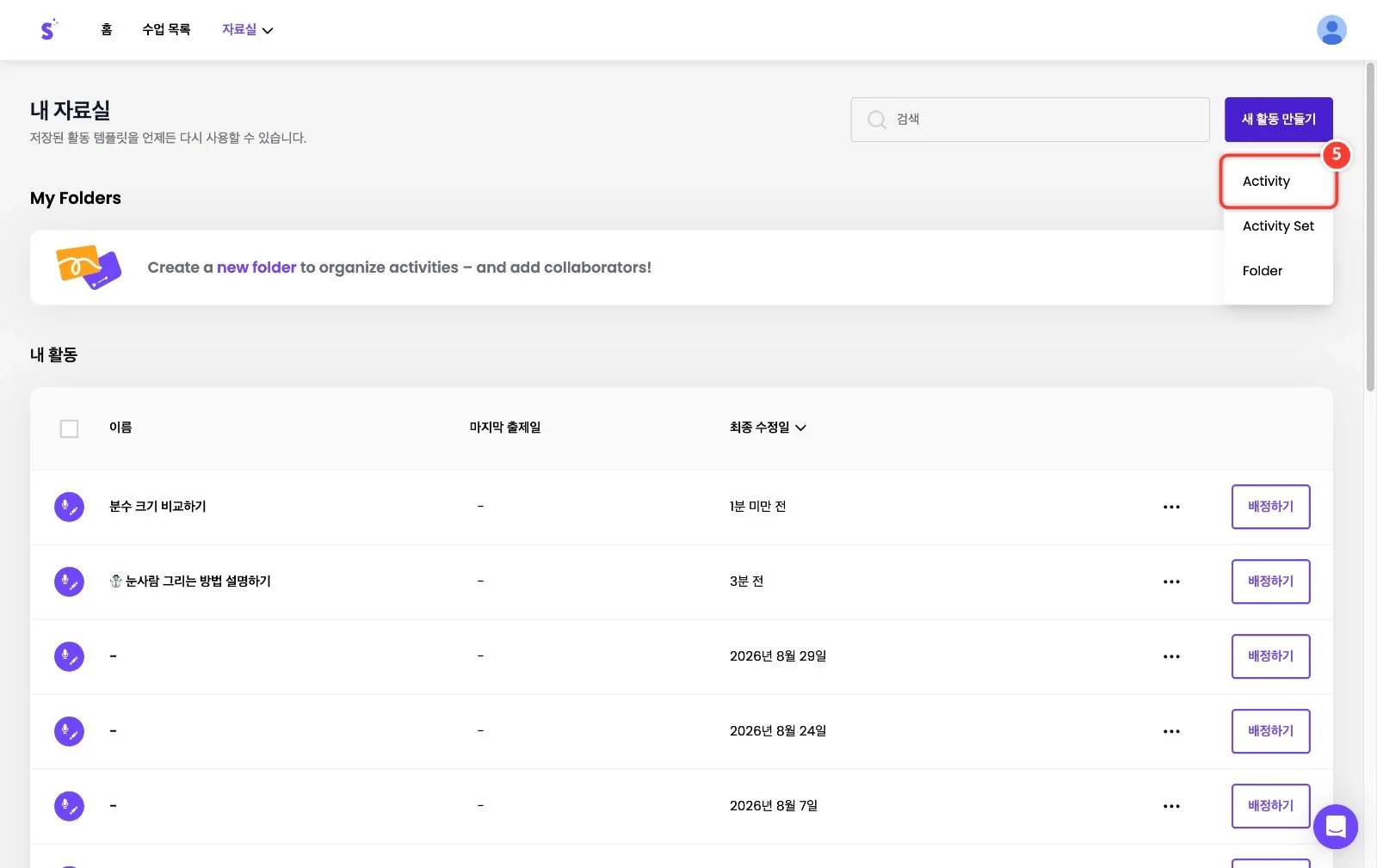Open more options for 분수 크기 비교하기

click(1171, 507)
